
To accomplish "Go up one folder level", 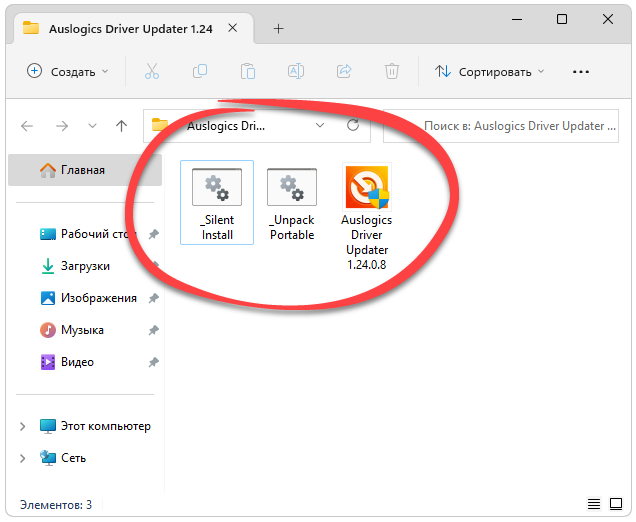I will [x=121, y=126].
